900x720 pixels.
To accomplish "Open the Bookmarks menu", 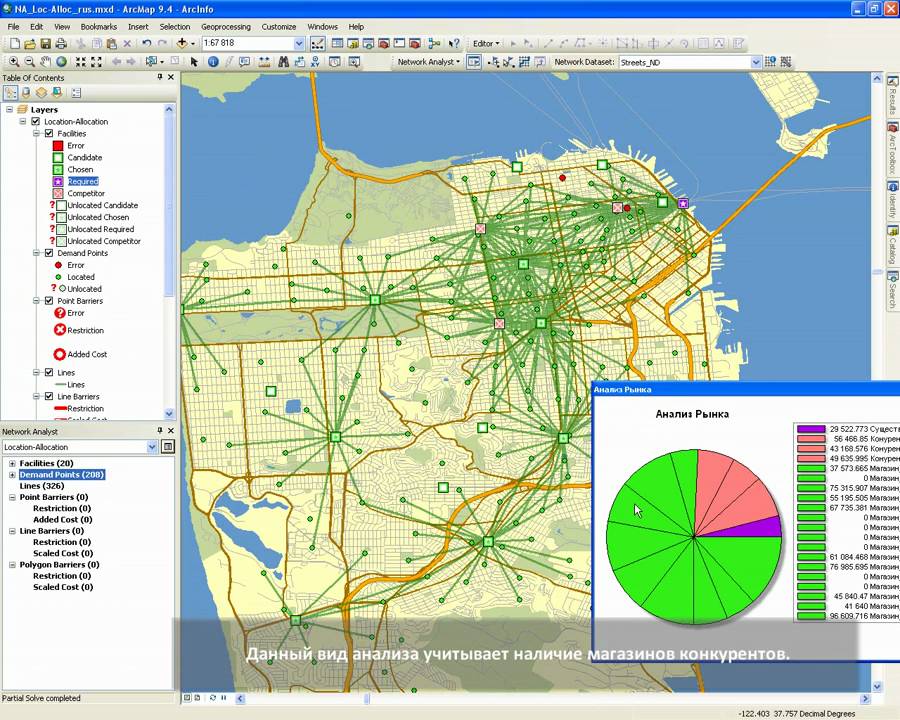I will tap(99, 26).
